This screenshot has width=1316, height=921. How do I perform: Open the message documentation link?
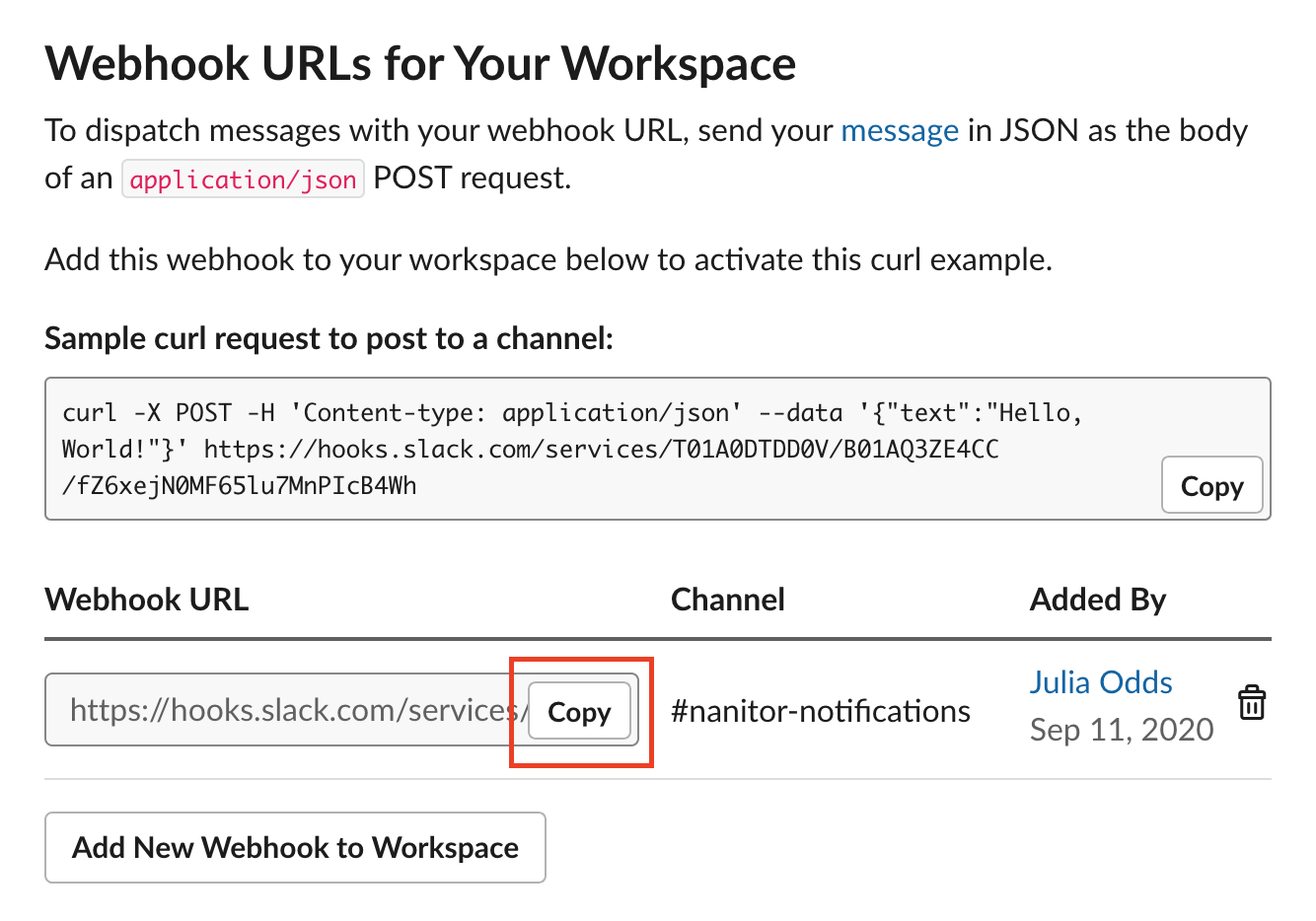coord(899,129)
